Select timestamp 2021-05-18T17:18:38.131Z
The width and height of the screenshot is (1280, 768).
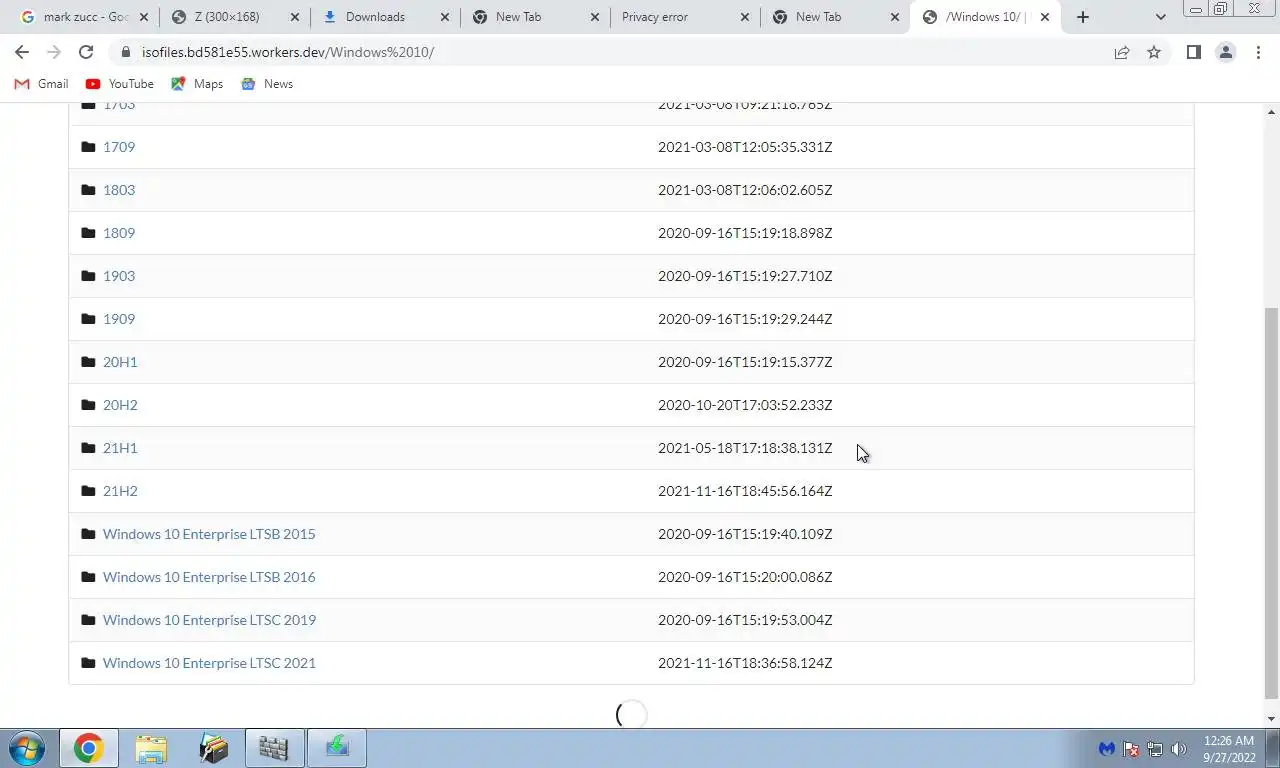[x=745, y=448]
